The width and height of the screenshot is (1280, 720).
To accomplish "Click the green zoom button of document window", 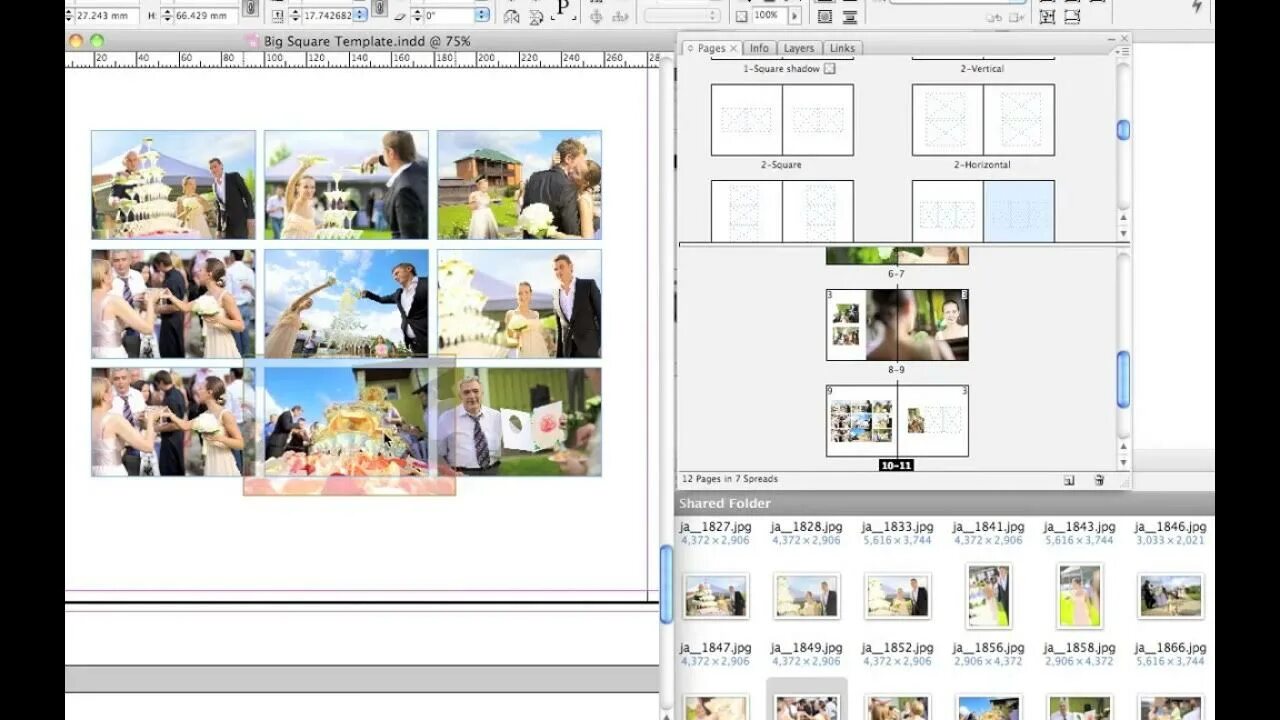I will coord(97,41).
